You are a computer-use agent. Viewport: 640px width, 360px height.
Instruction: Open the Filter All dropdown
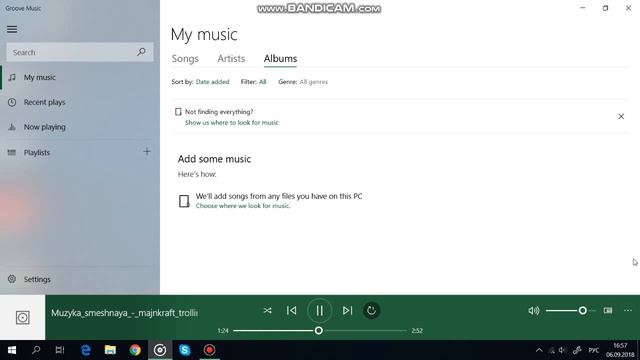click(262, 82)
